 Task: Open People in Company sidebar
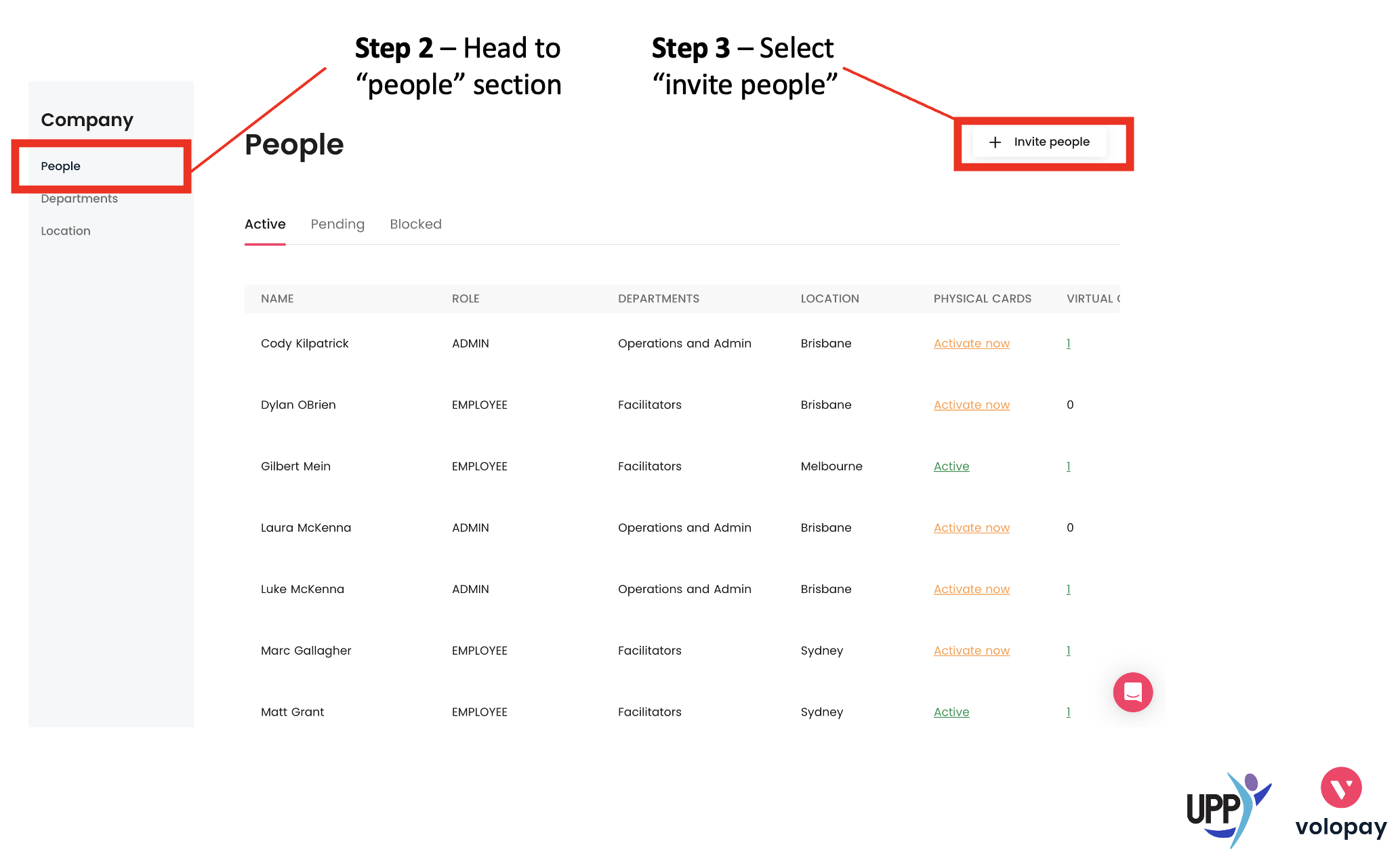[x=60, y=166]
